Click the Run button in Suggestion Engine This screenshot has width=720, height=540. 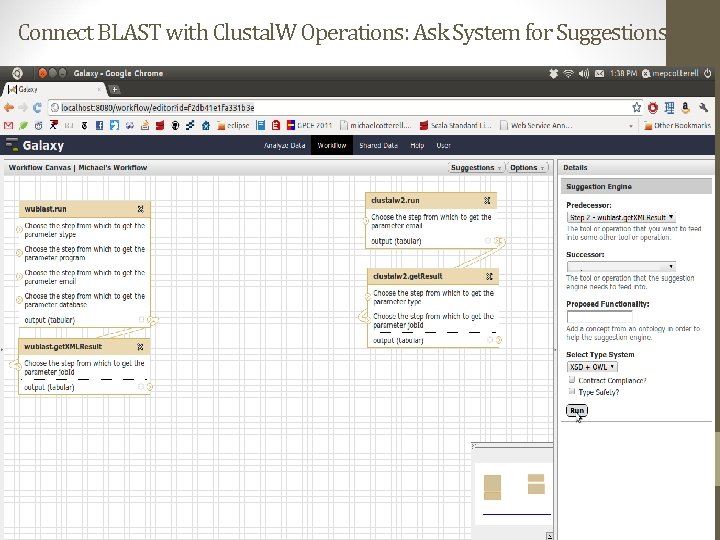click(577, 411)
